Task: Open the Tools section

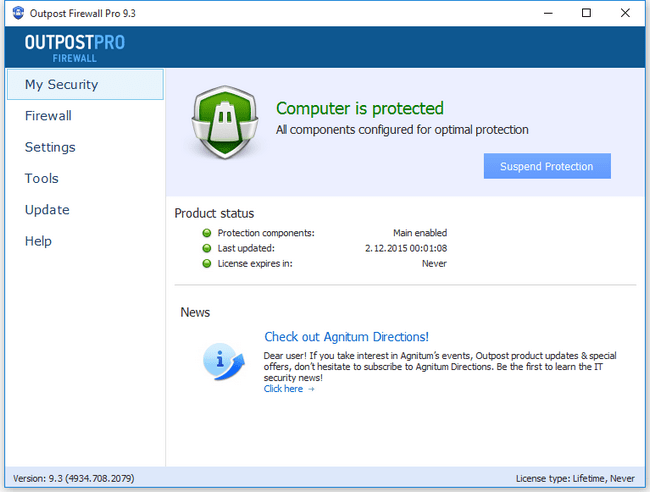Action: tap(41, 178)
